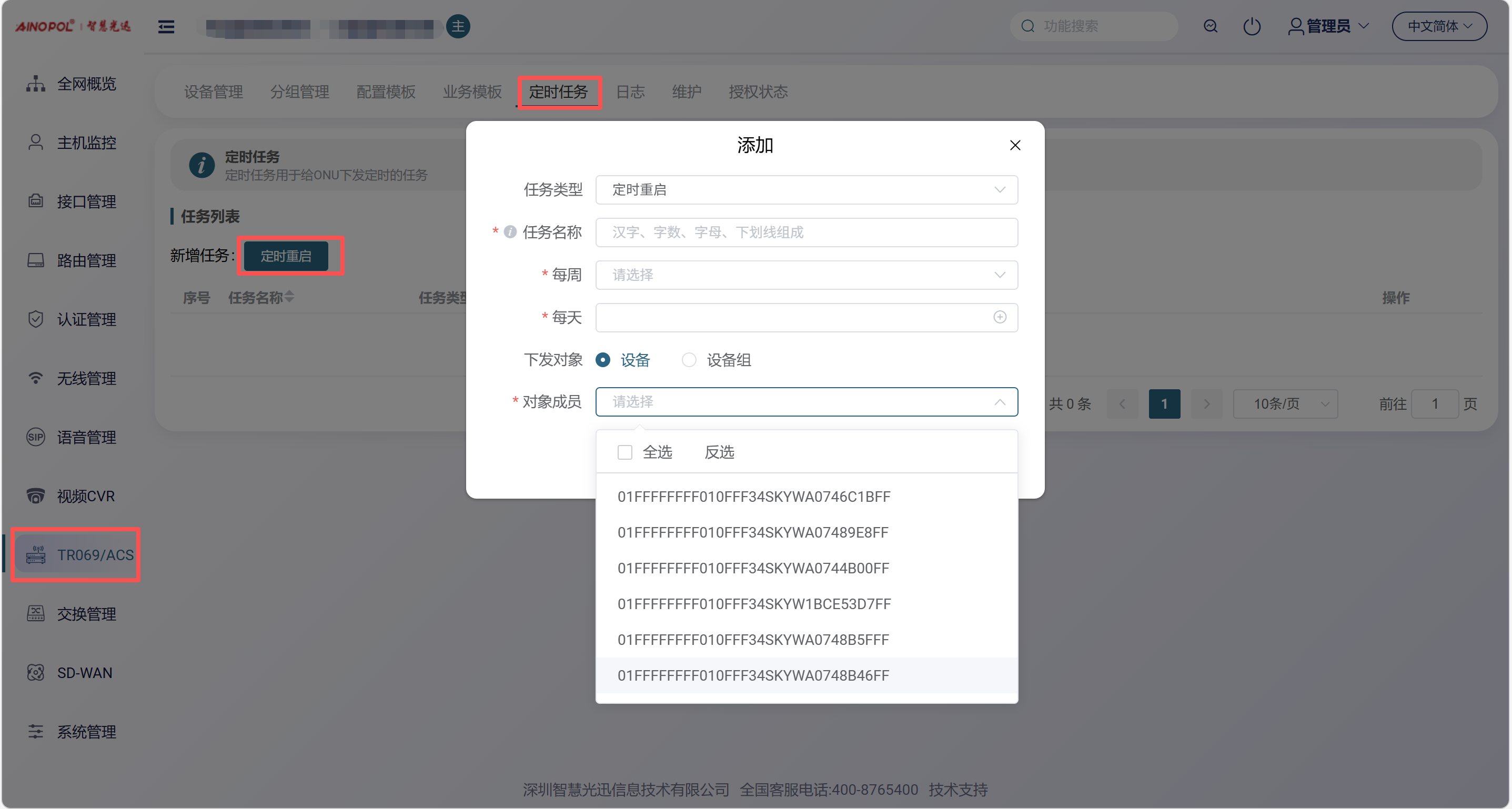Click the plus icon in 每天 field

point(1000,317)
